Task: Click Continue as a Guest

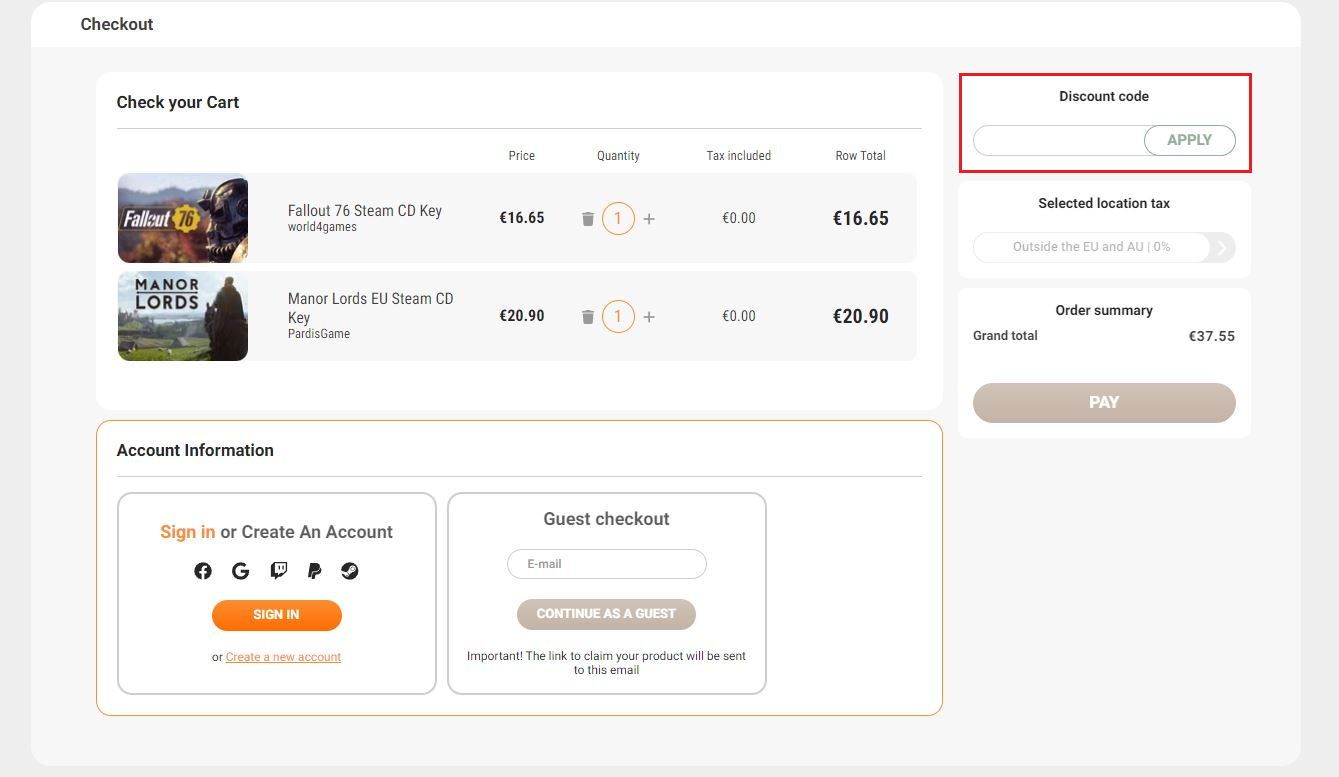Action: coord(606,614)
